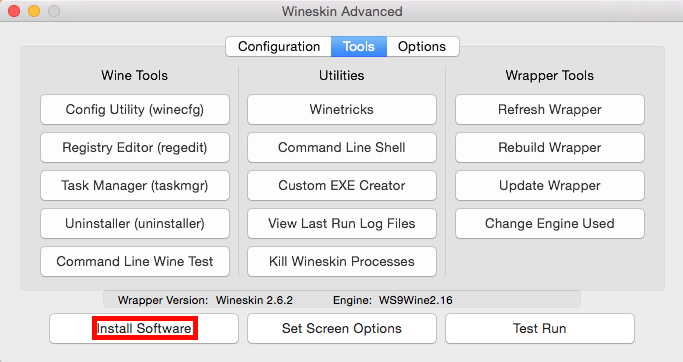The image size is (683, 362).
Task: Click Install Software button
Action: (144, 328)
